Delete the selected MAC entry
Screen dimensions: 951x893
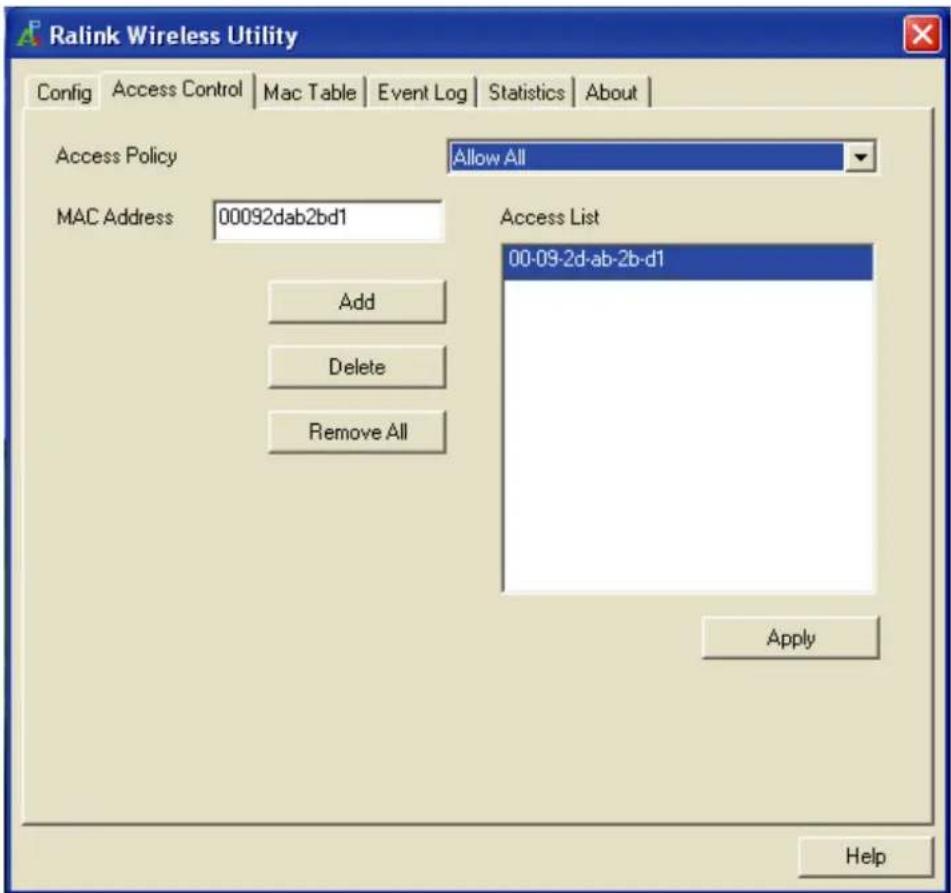[357, 367]
